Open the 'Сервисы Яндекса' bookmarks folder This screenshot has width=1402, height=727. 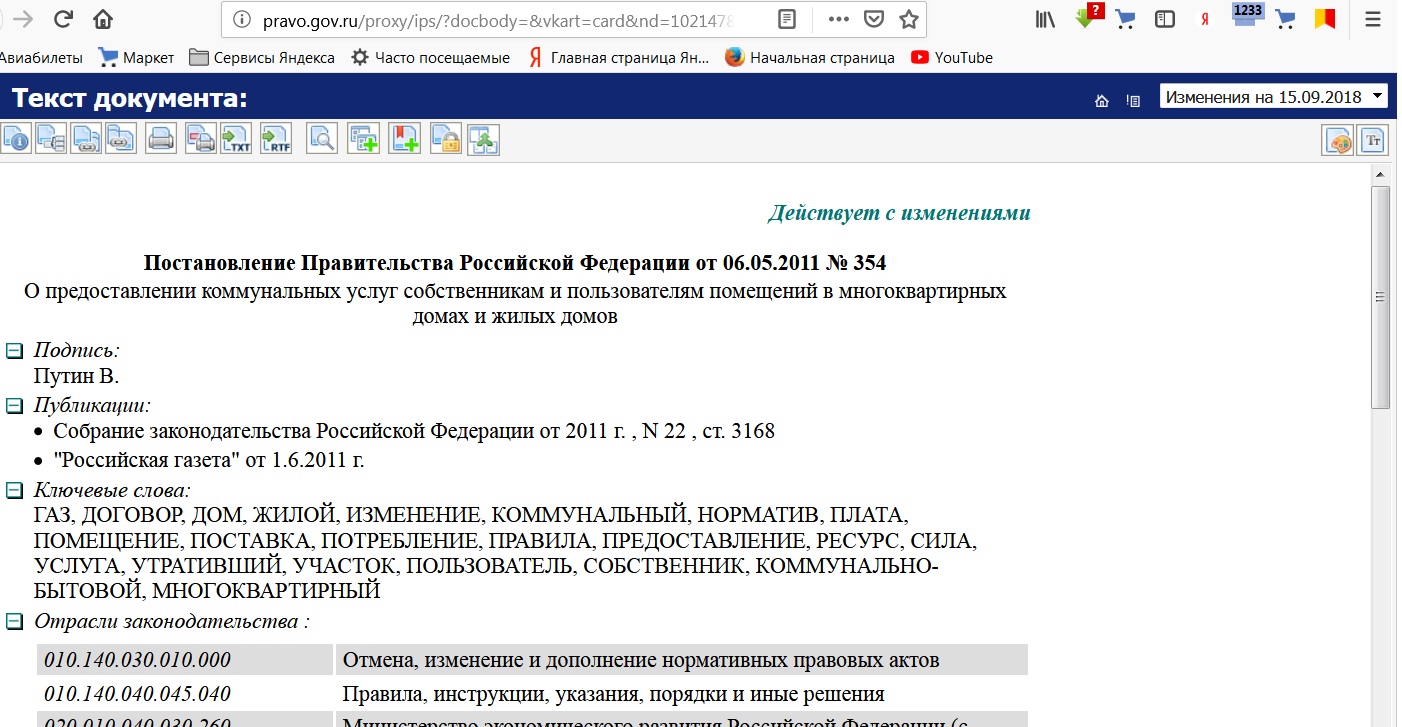pyautogui.click(x=262, y=58)
